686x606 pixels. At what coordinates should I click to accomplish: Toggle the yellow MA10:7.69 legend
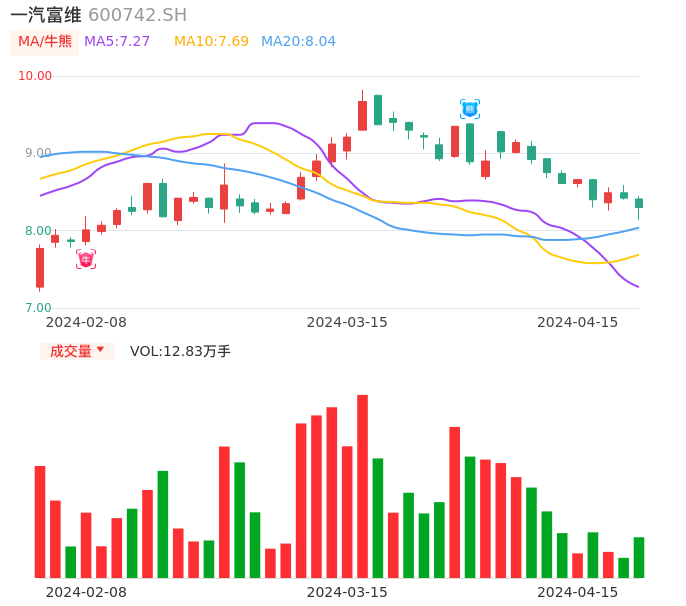211,42
